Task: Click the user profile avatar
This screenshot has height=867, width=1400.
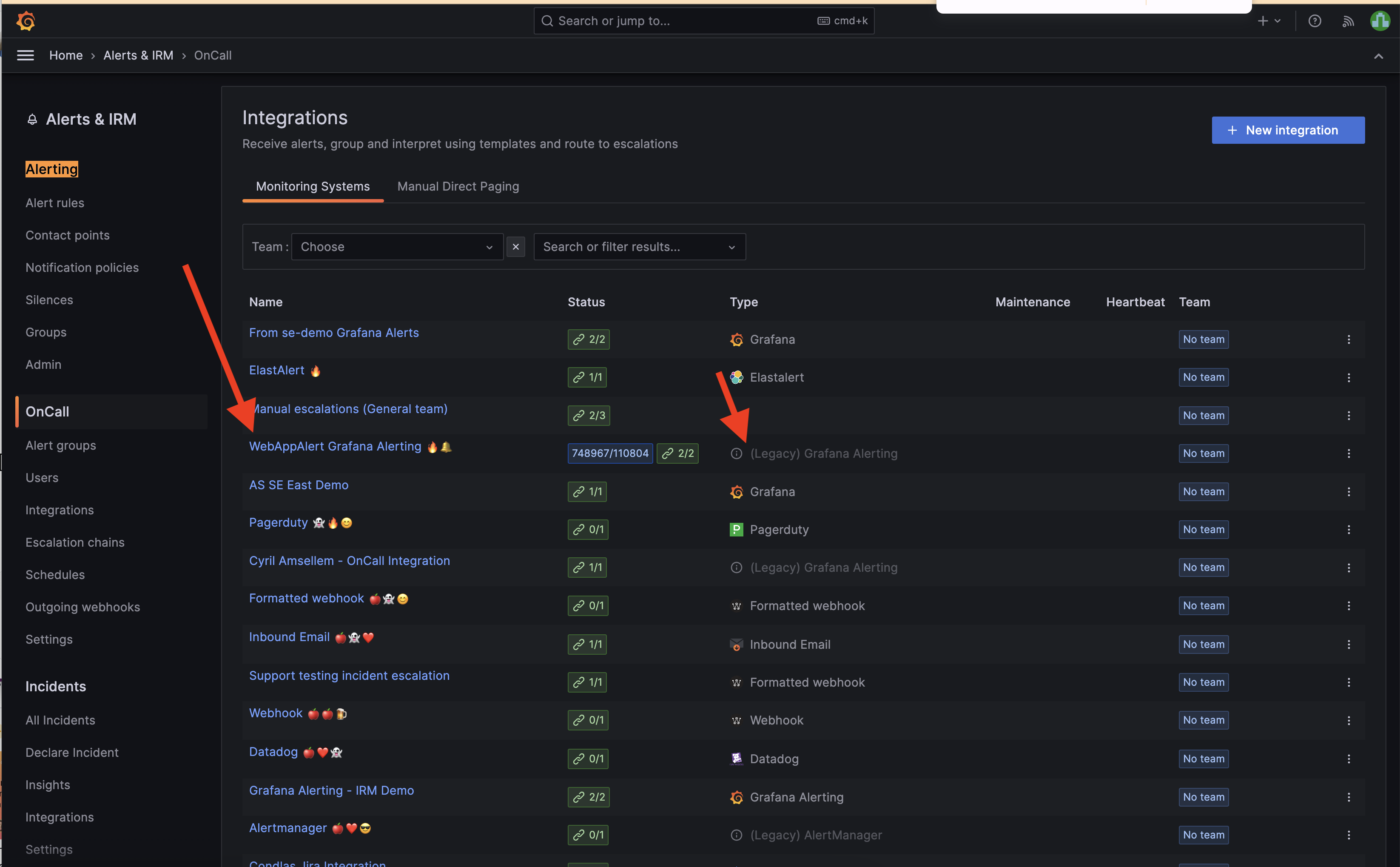Action: tap(1380, 21)
